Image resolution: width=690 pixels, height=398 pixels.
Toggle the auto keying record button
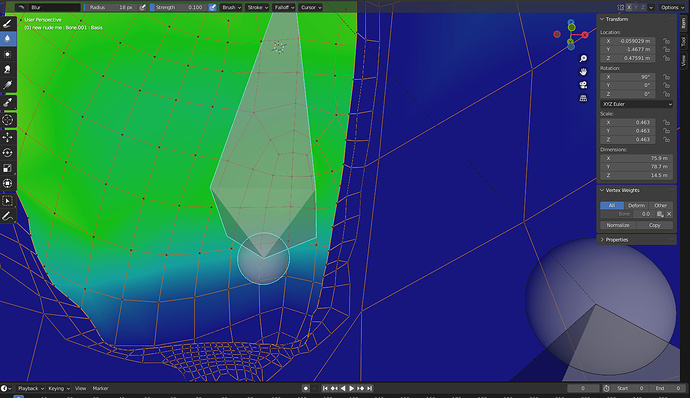point(306,388)
